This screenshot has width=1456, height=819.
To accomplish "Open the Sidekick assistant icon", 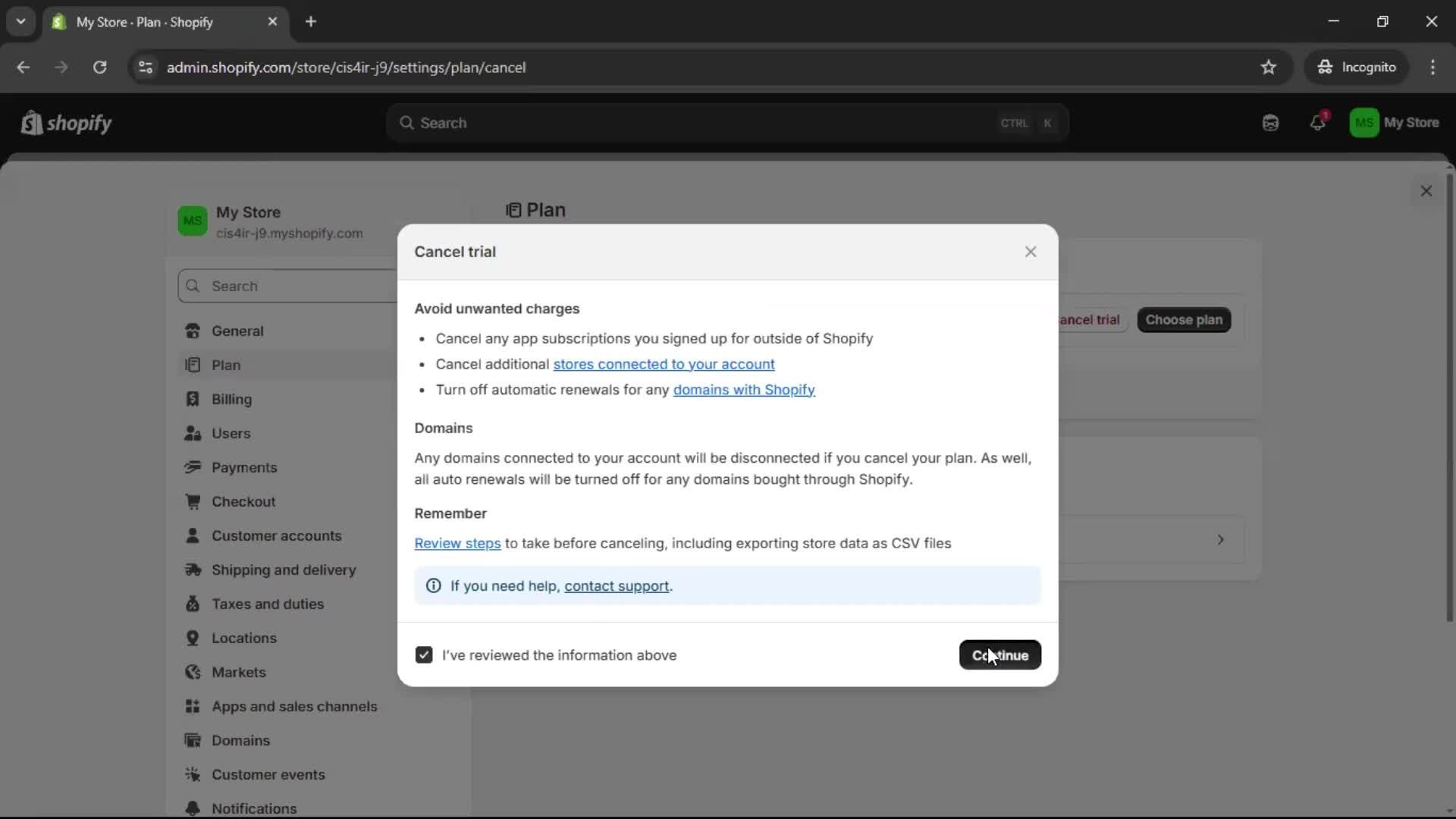I will (x=1270, y=123).
